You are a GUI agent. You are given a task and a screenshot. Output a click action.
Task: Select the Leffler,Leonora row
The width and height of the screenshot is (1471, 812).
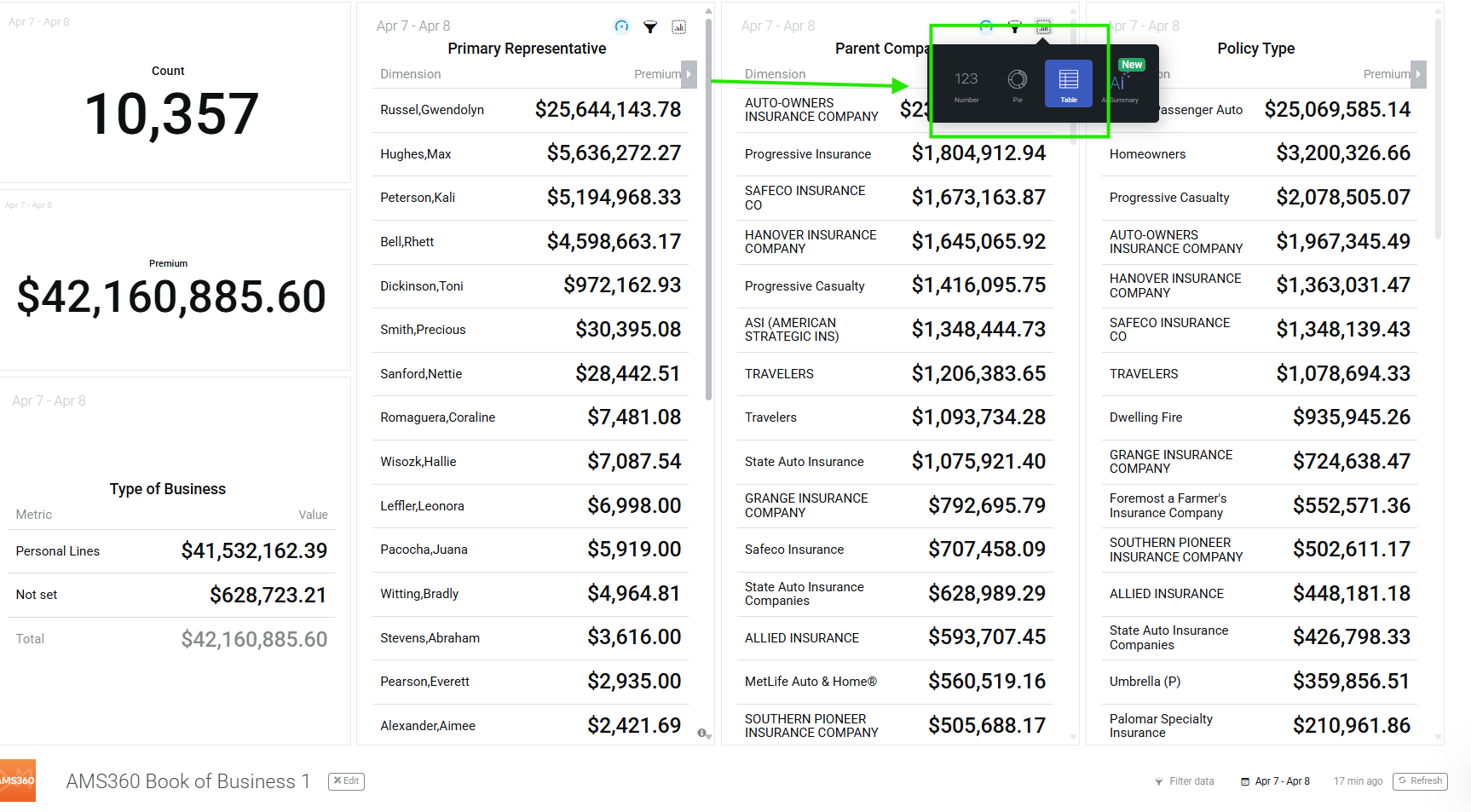pos(530,506)
